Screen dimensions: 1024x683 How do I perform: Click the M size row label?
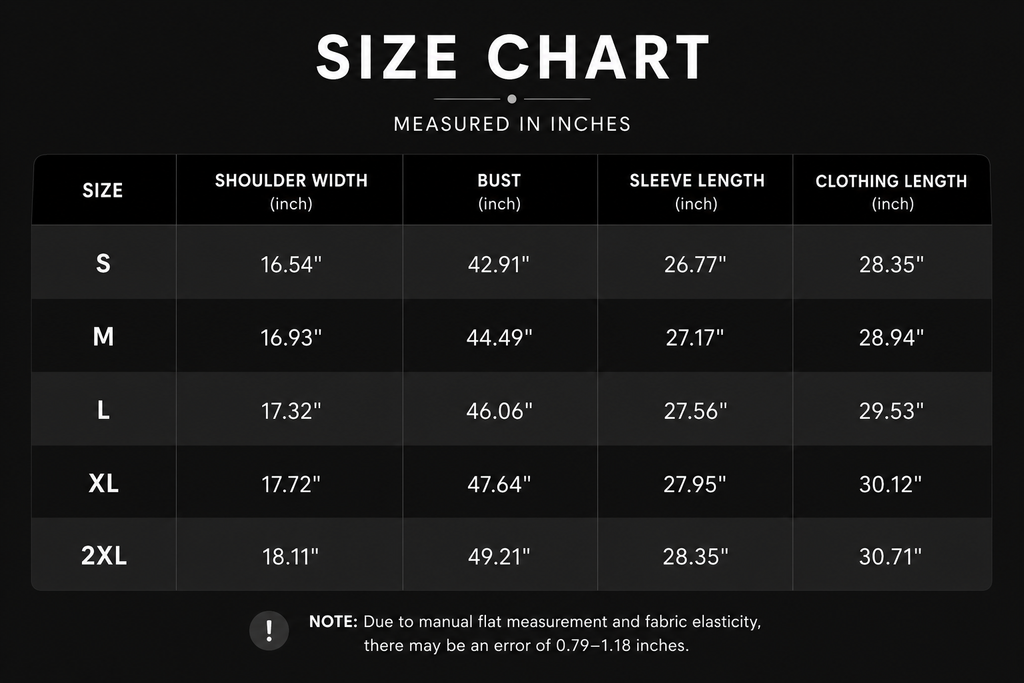(x=103, y=336)
